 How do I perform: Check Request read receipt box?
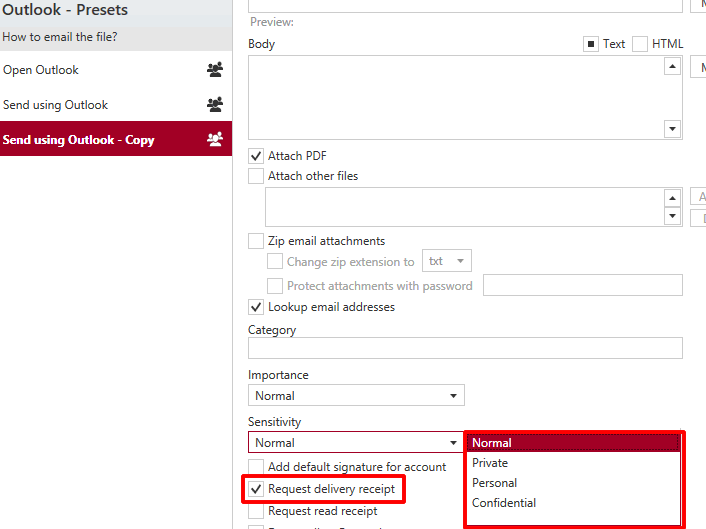tap(256, 511)
